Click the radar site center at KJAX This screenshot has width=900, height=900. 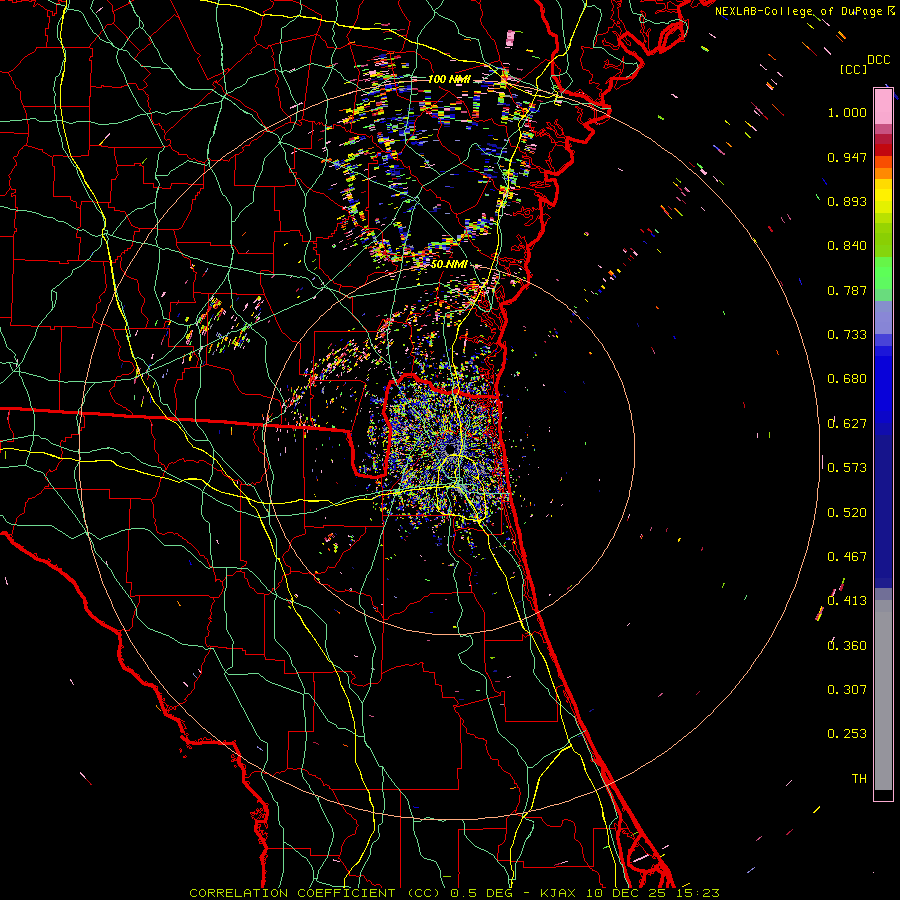(x=449, y=449)
